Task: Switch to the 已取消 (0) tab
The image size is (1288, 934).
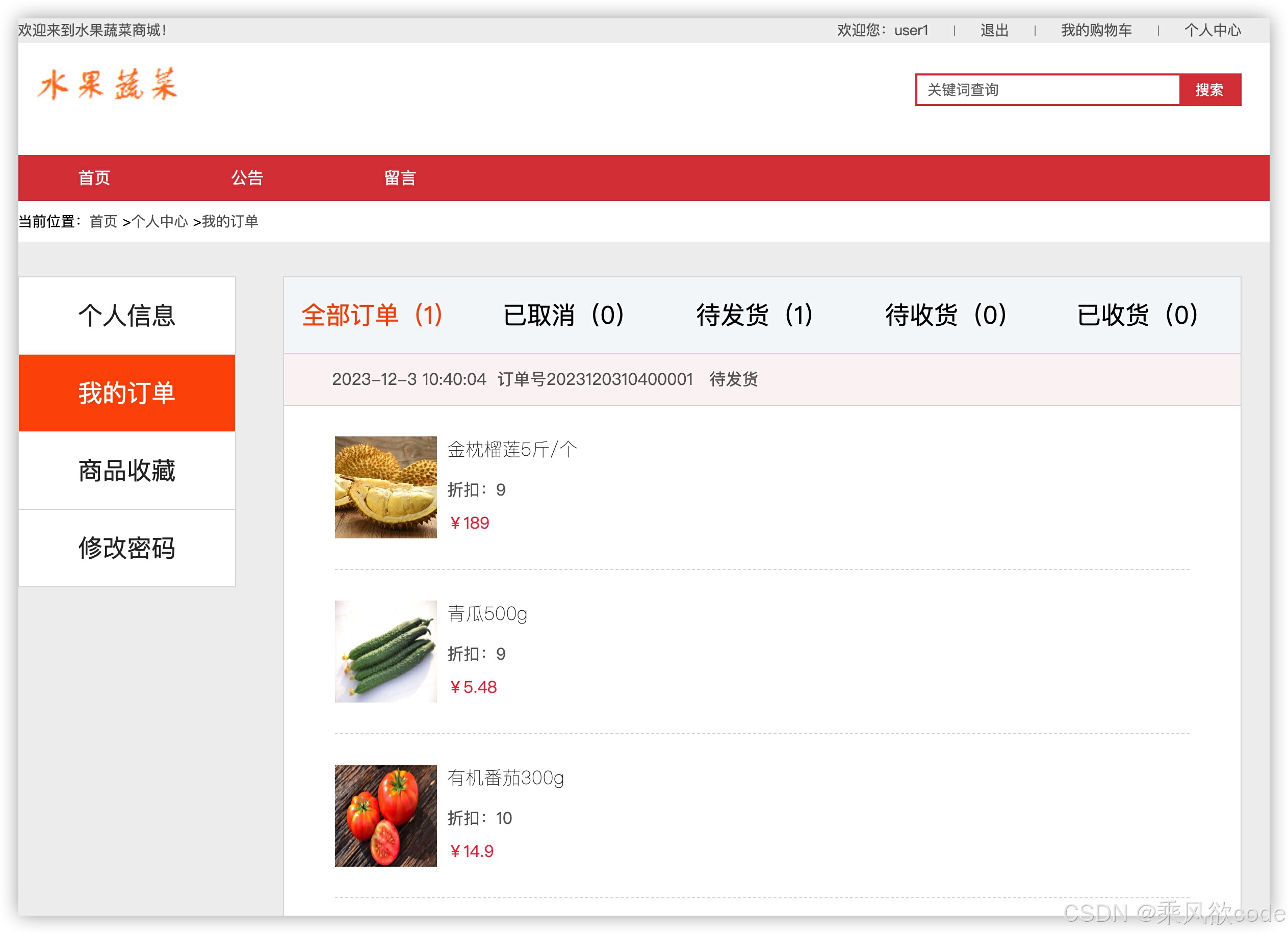Action: [563, 315]
